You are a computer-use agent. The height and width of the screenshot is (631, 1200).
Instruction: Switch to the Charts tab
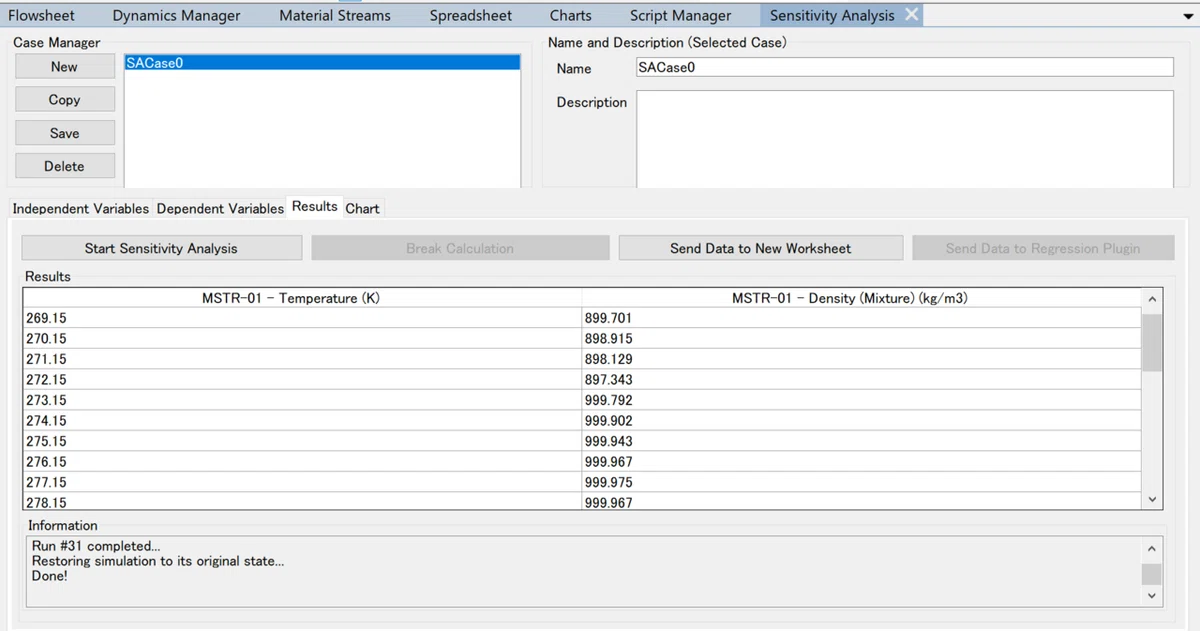(571, 16)
